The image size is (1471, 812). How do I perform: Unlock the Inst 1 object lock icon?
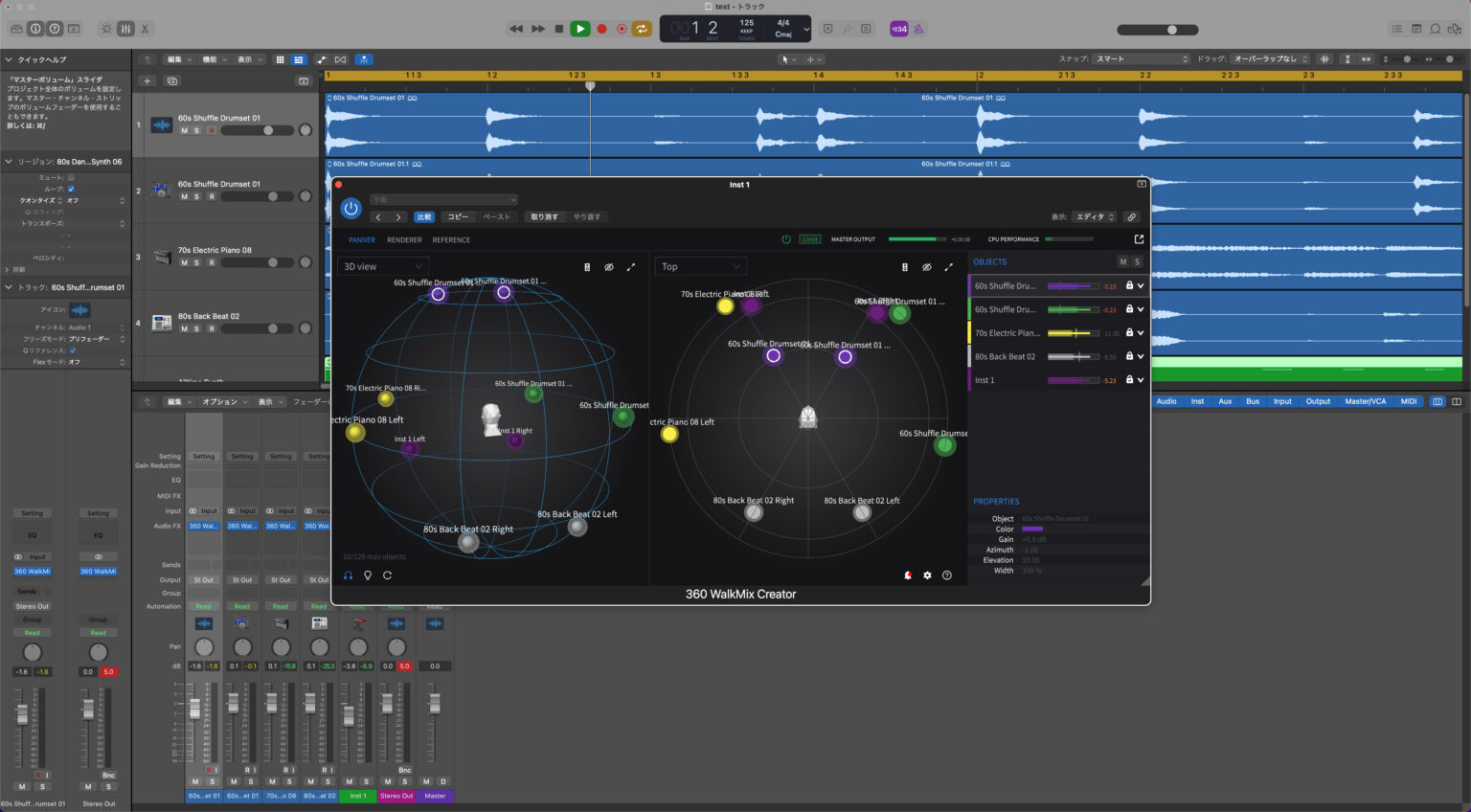1130,379
